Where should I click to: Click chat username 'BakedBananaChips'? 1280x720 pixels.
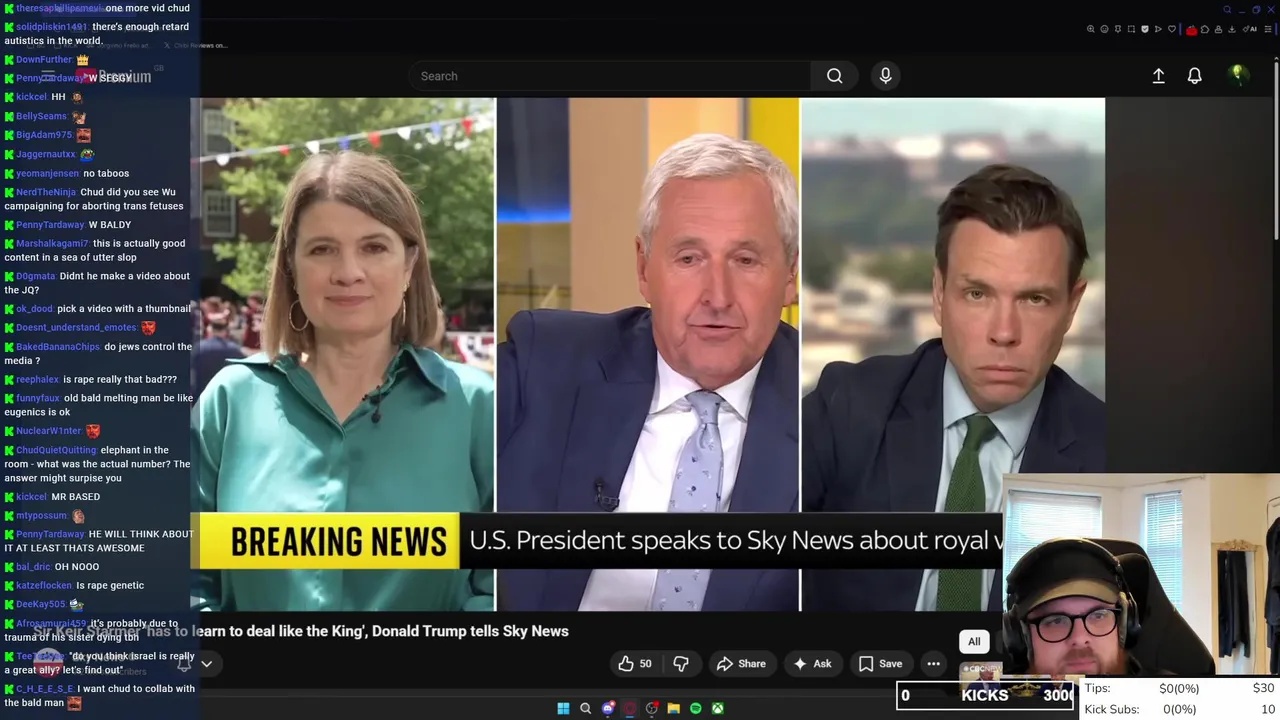(x=58, y=347)
